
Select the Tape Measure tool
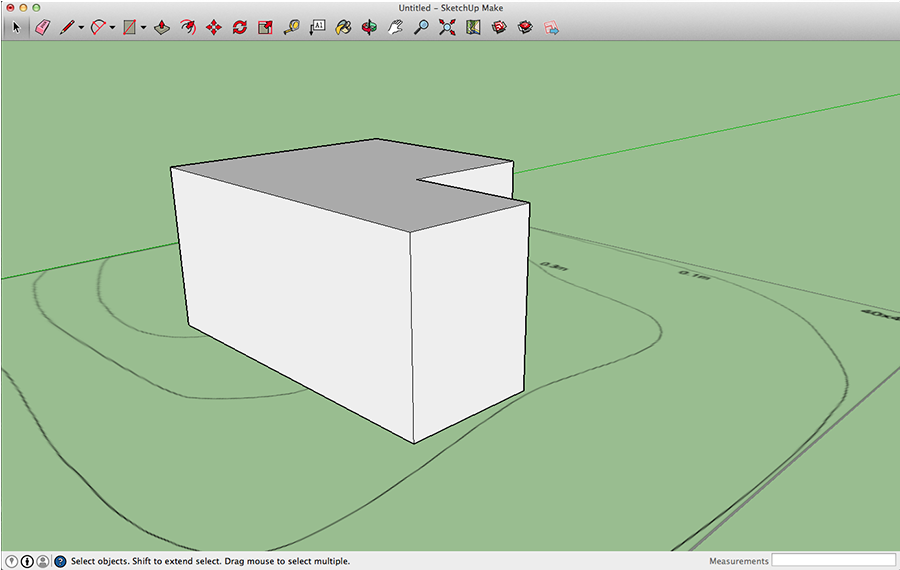tap(292, 27)
